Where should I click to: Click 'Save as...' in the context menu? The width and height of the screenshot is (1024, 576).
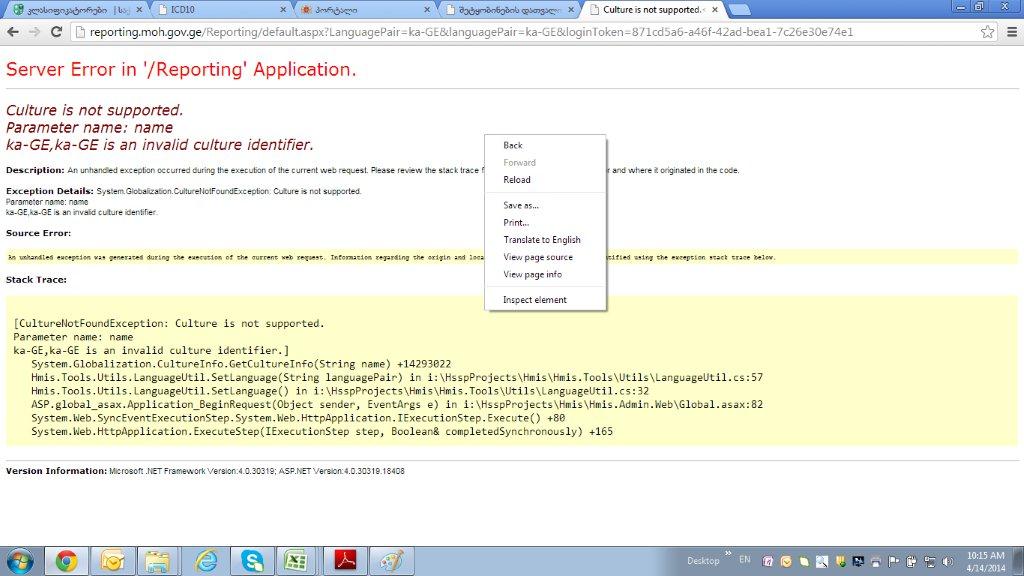[521, 205]
